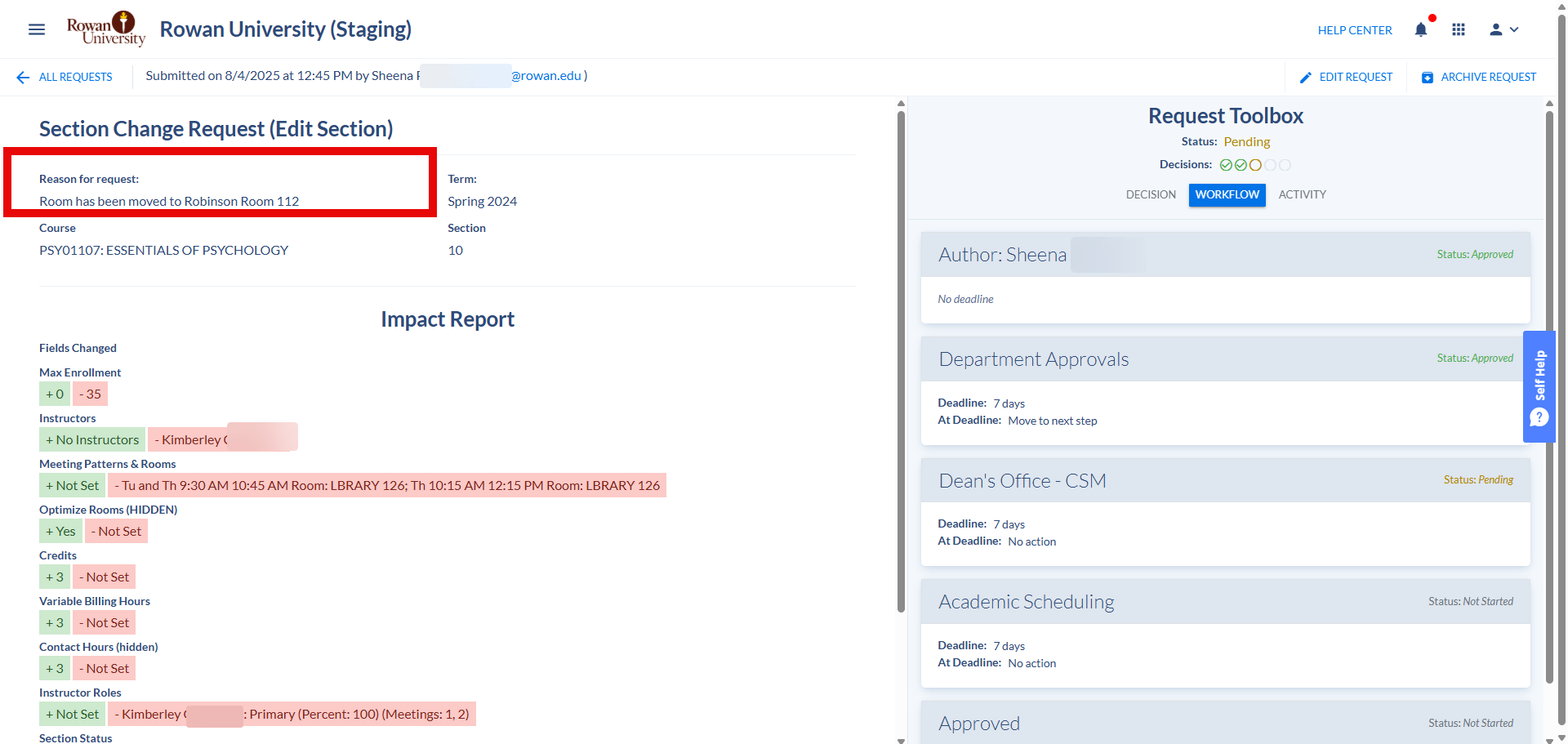Click the Request Toolbox scrollbar
This screenshot has height=744, width=1568.
(x=1549, y=396)
